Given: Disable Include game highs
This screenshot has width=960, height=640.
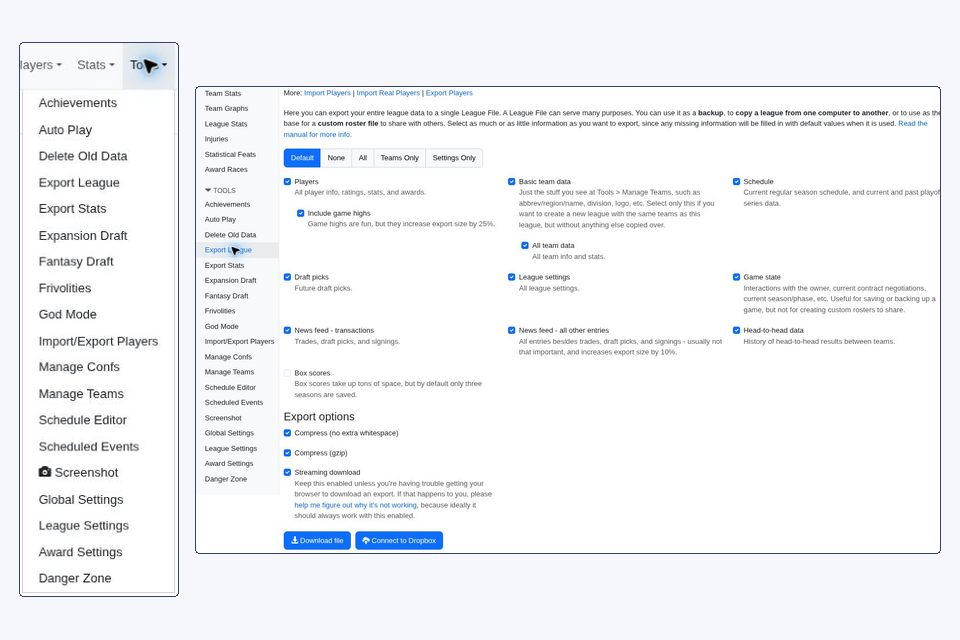Looking at the screenshot, I should point(301,213).
